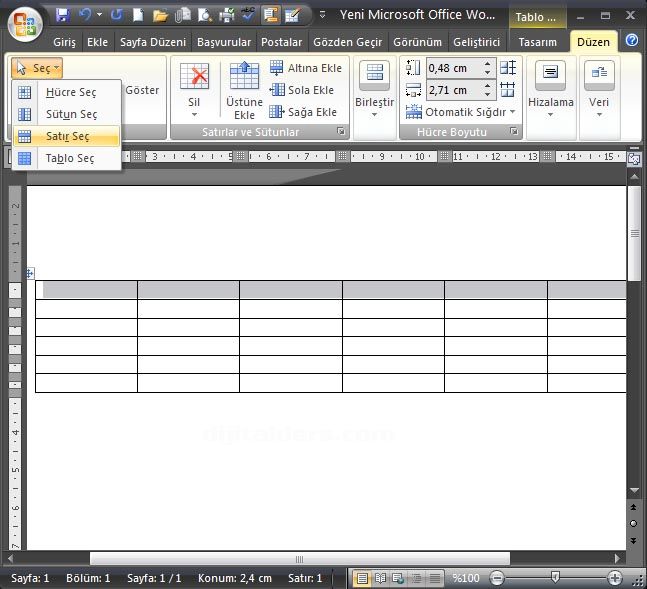Image resolution: width=647 pixels, height=589 pixels.
Task: Click the draw table pencil icon
Action: (292, 16)
